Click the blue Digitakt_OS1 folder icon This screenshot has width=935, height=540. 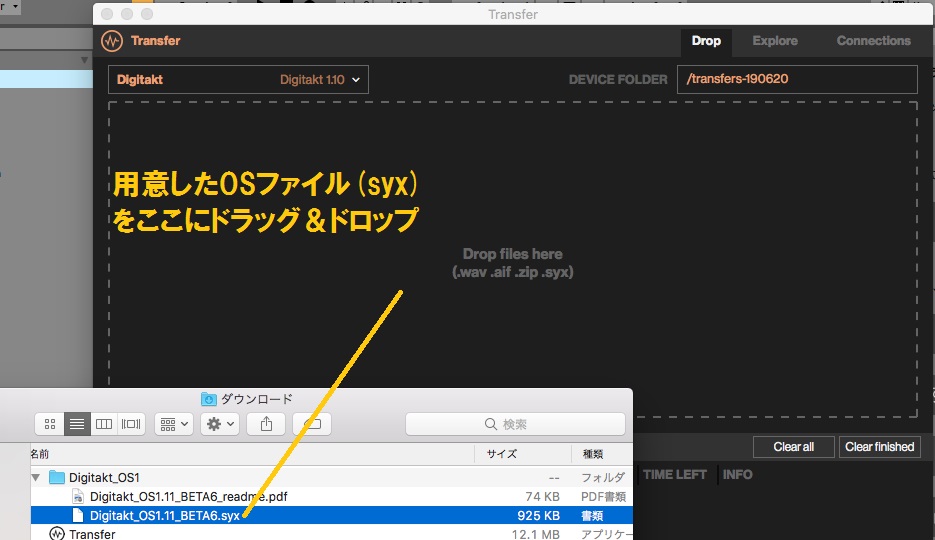click(57, 477)
